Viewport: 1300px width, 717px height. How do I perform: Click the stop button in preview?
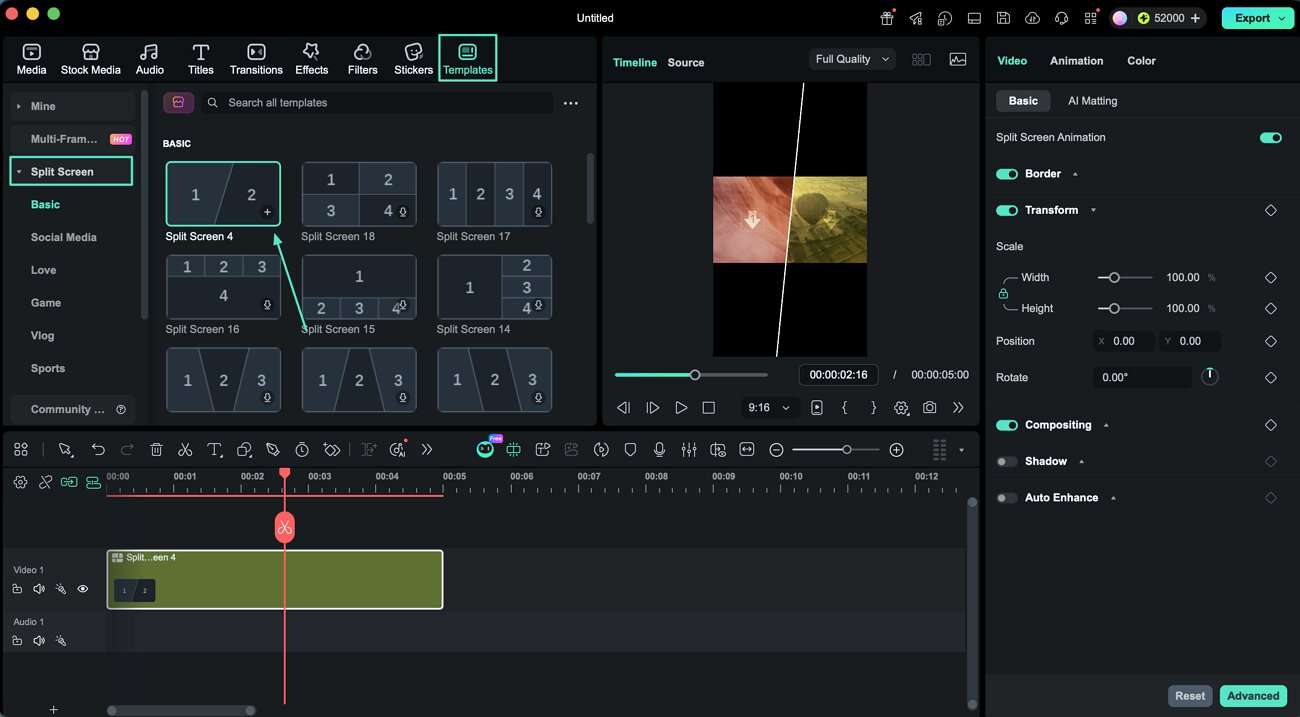click(x=709, y=408)
